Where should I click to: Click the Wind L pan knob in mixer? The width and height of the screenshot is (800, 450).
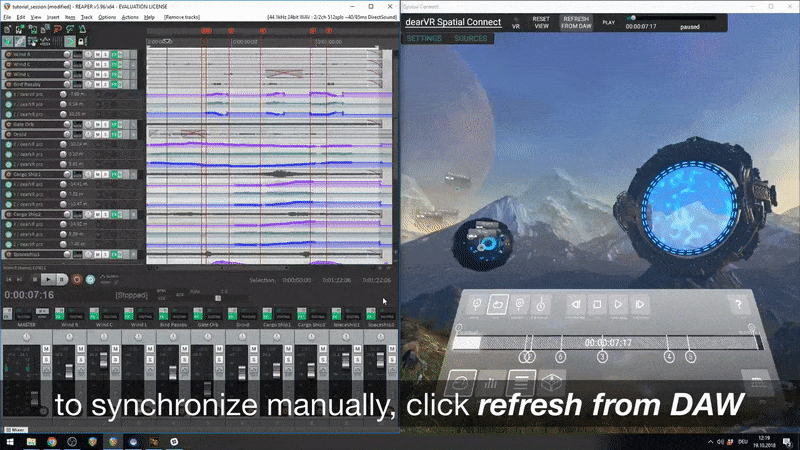(x=138, y=337)
